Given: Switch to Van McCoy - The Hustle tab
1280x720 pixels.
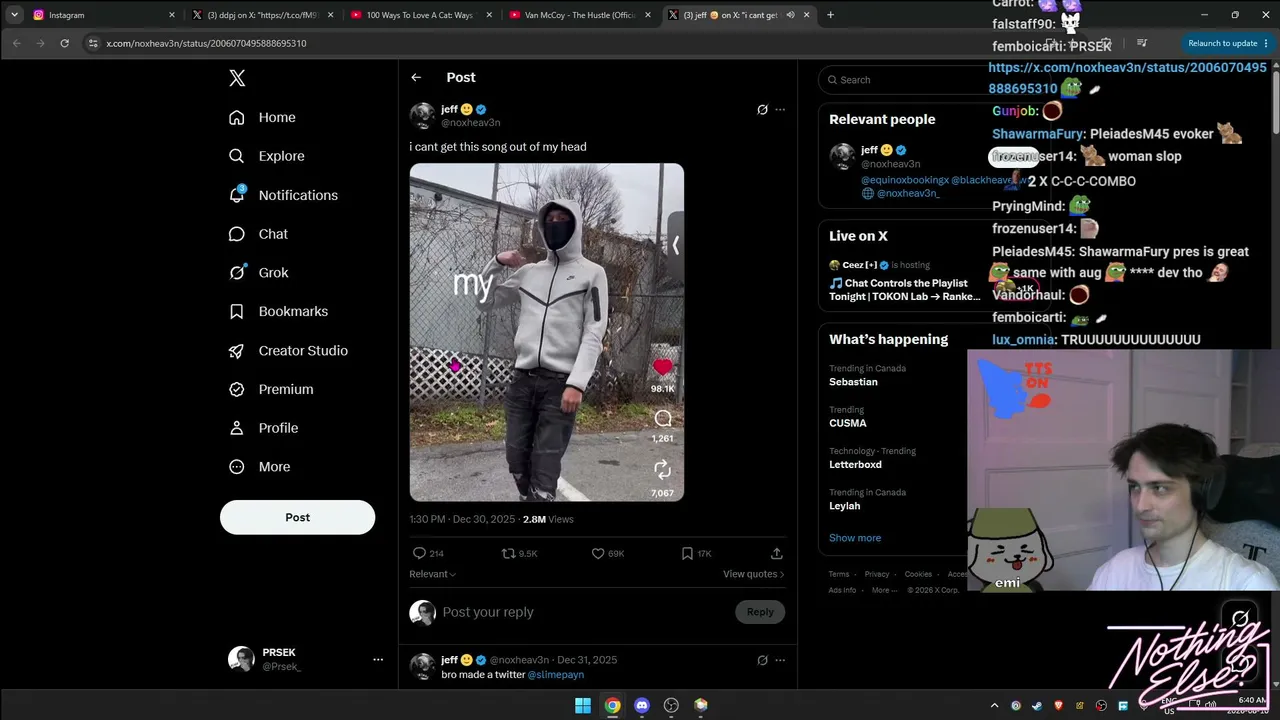Looking at the screenshot, I should [579, 15].
